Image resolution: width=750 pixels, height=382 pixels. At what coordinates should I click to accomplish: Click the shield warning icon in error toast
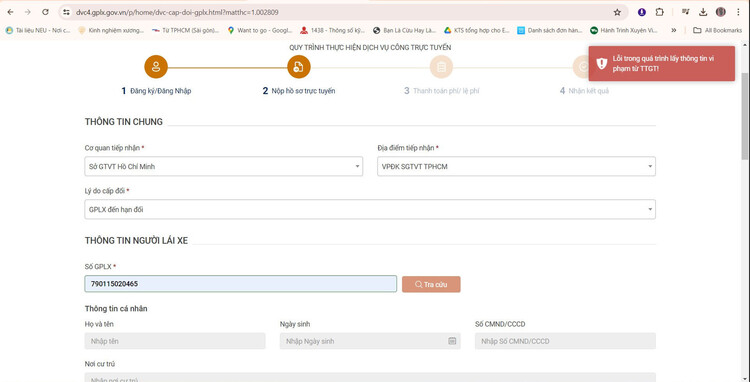(602, 63)
